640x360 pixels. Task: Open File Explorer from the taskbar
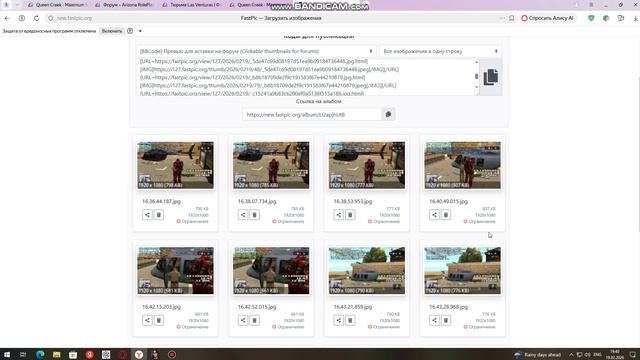[x=56, y=354]
